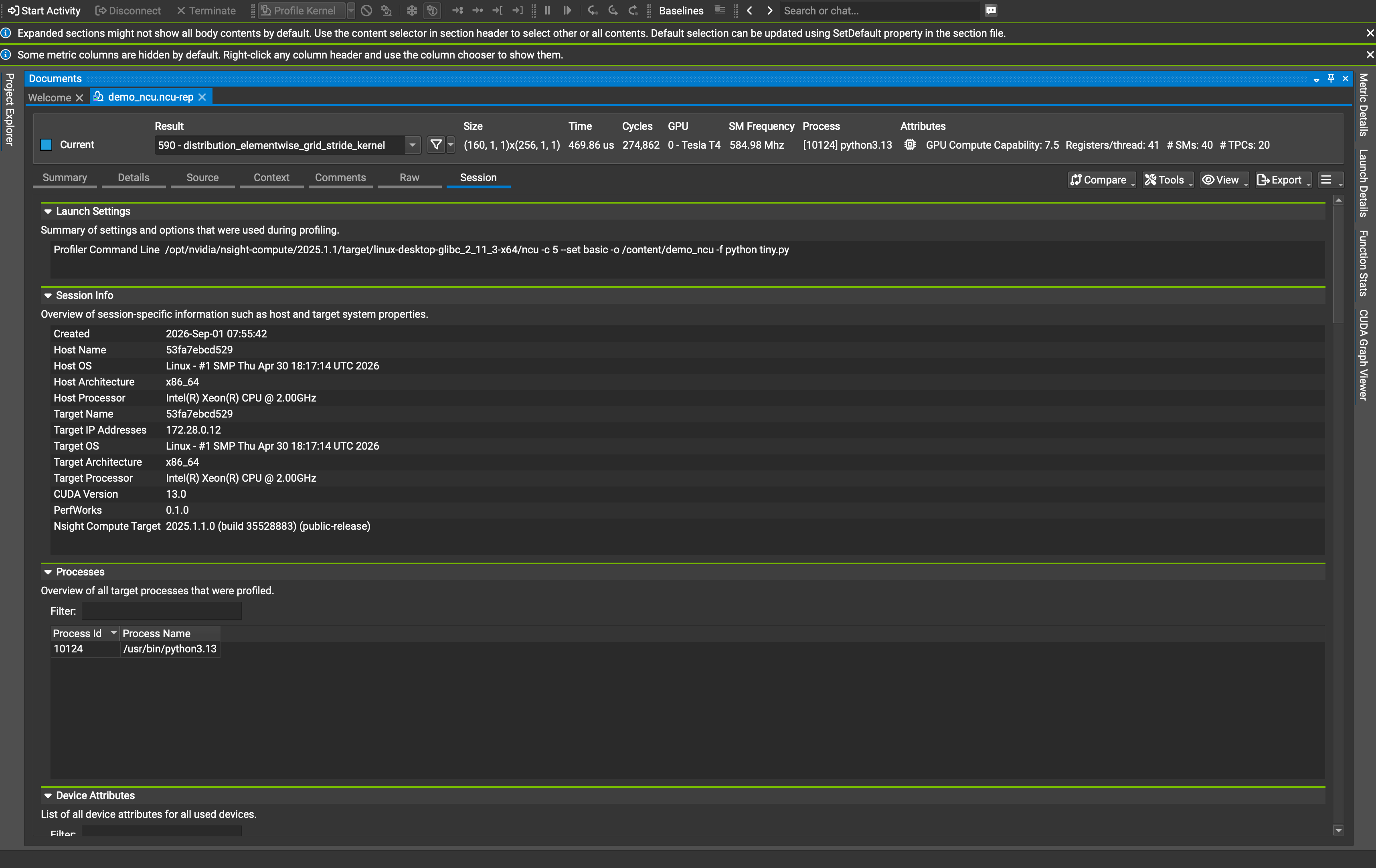The width and height of the screenshot is (1376, 868).
Task: Click the clear baselines icon next to Baselines
Action: point(720,10)
